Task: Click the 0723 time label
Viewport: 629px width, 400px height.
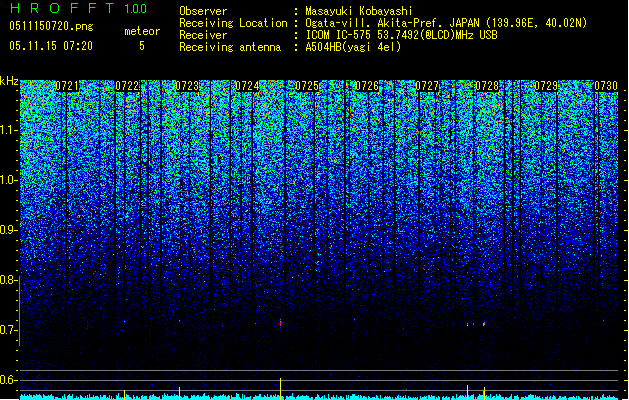Action: pyautogui.click(x=187, y=86)
